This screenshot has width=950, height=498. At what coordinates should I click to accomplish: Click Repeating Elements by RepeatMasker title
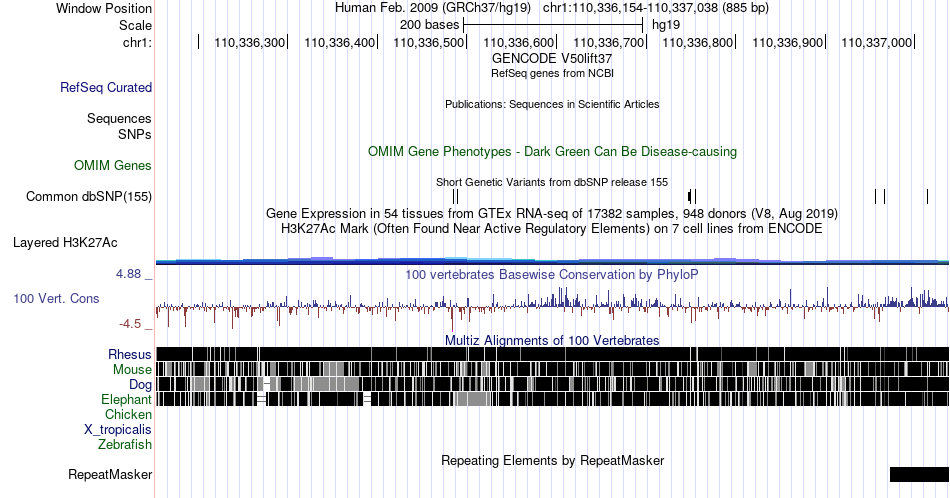(552, 460)
